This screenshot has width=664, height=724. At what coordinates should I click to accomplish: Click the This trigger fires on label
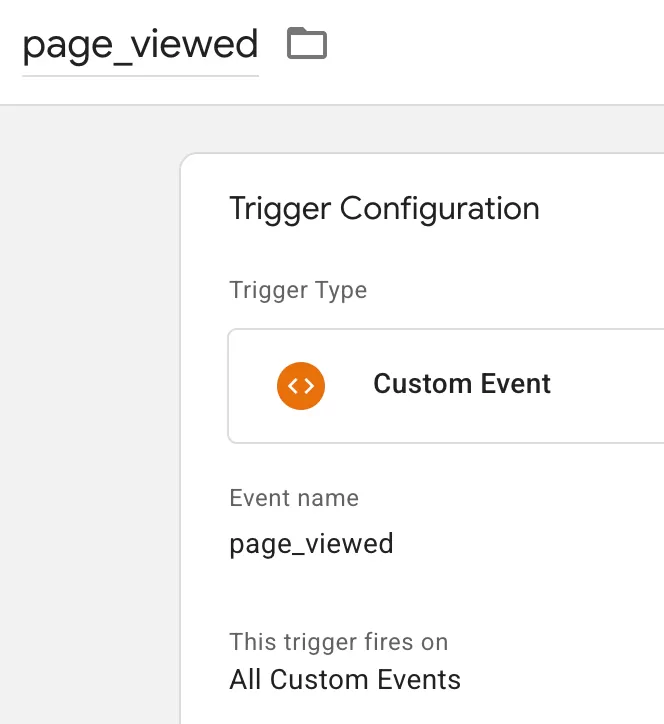(x=338, y=642)
